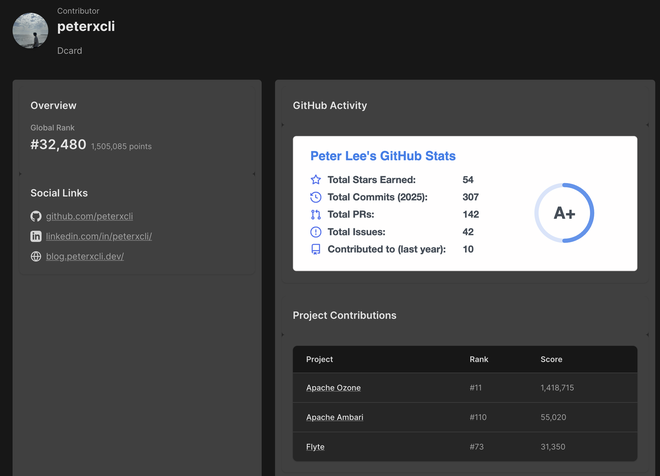Click the GitHub Activity heading
660x476 pixels.
point(330,106)
